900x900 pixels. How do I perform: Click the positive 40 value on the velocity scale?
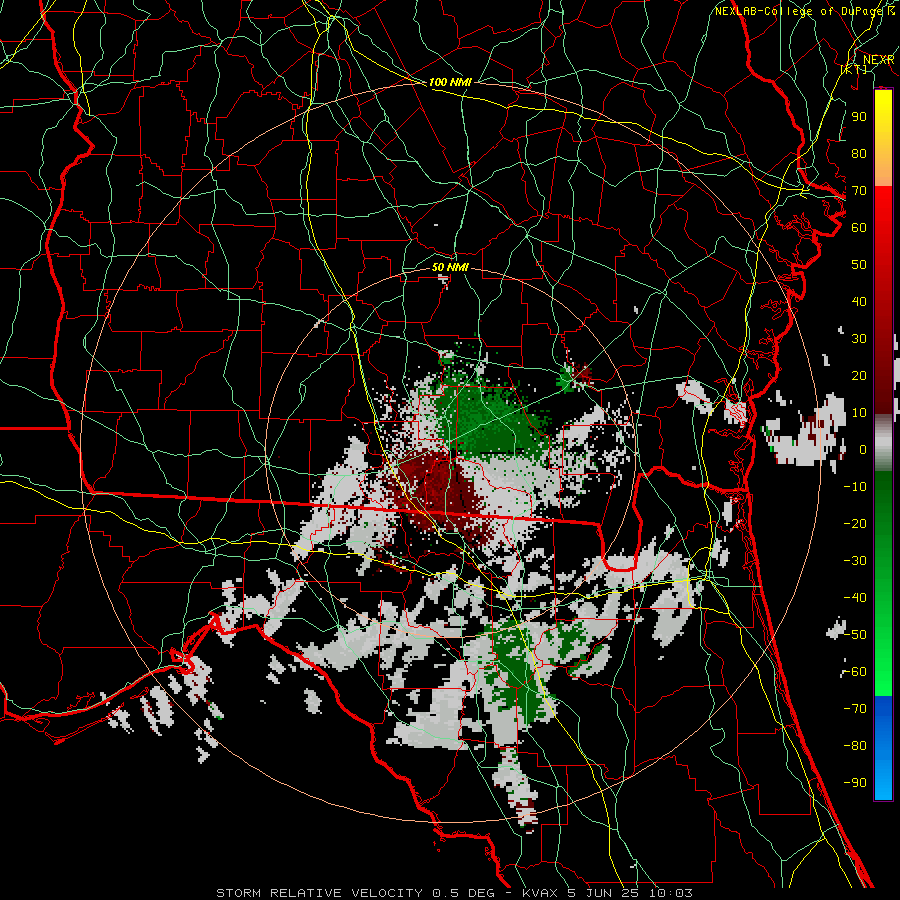859,301
